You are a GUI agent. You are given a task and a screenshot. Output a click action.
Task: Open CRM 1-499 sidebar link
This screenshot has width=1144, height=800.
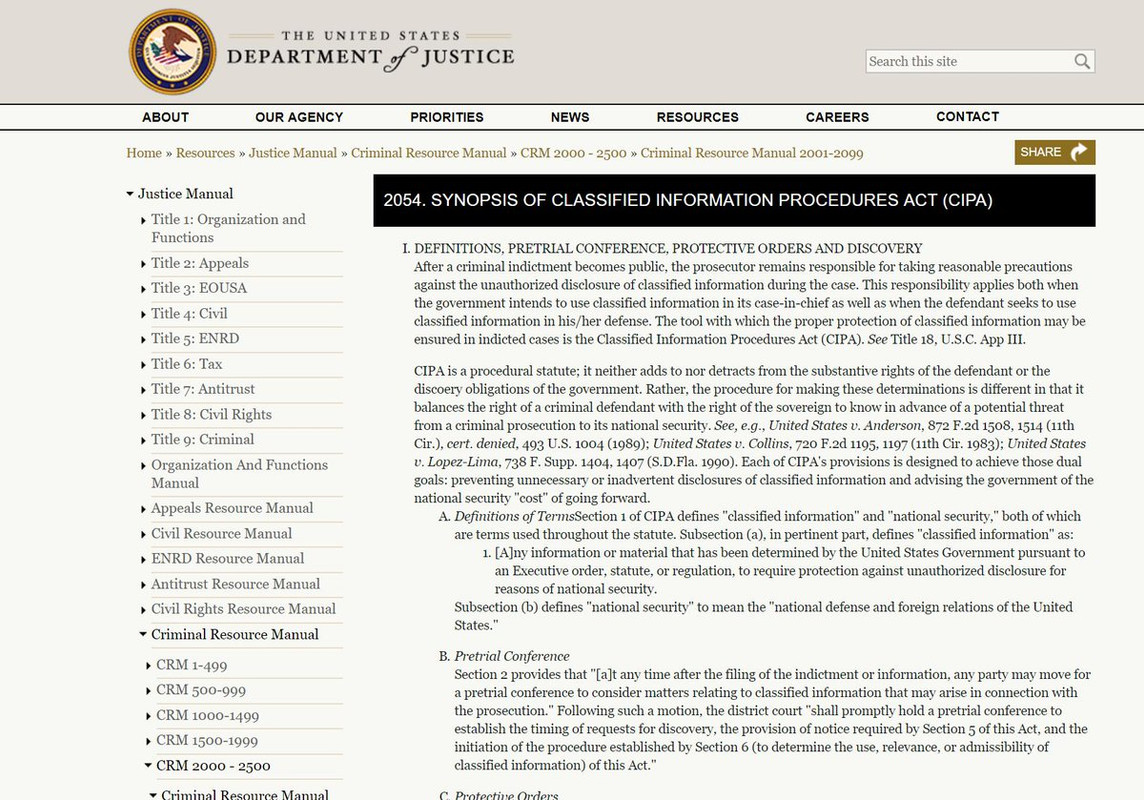pos(191,665)
